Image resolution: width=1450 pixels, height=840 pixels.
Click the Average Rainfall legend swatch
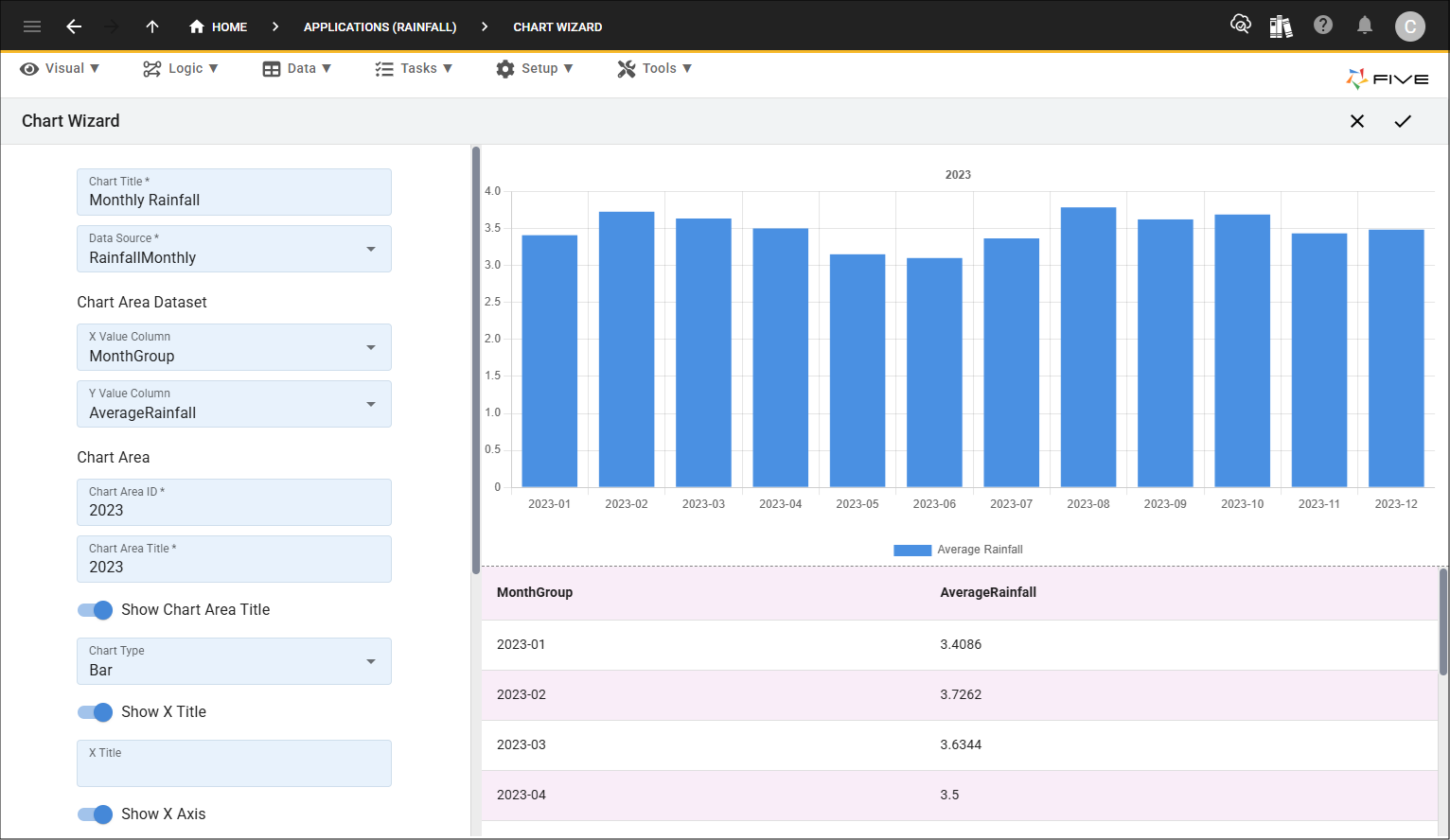pos(912,550)
